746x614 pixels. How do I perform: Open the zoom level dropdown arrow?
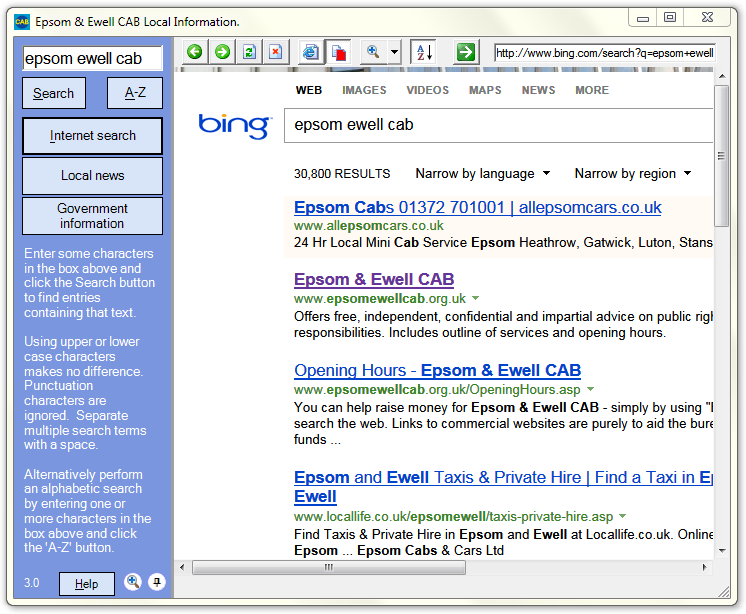[394, 51]
